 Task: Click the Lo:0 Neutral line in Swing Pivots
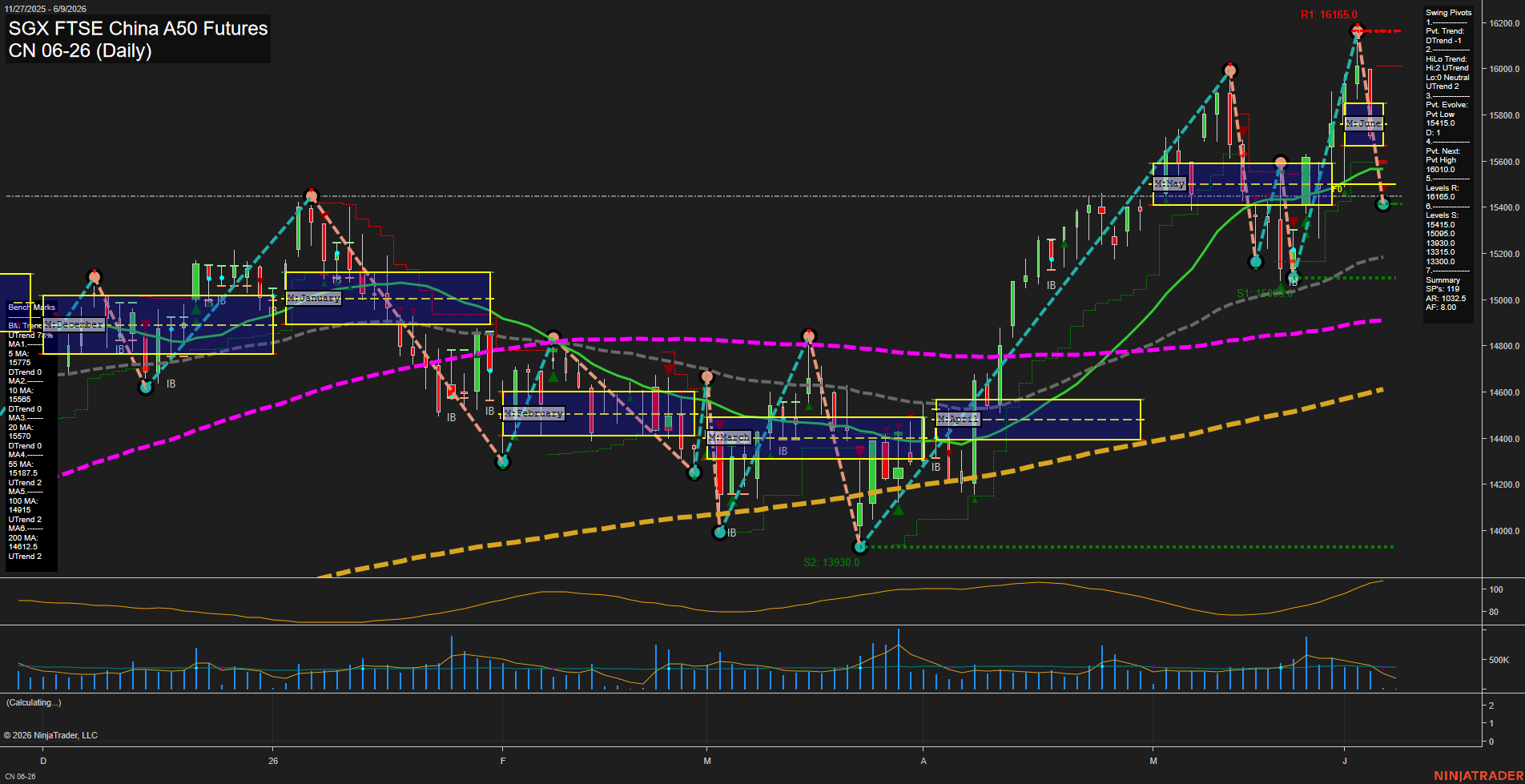click(1447, 78)
